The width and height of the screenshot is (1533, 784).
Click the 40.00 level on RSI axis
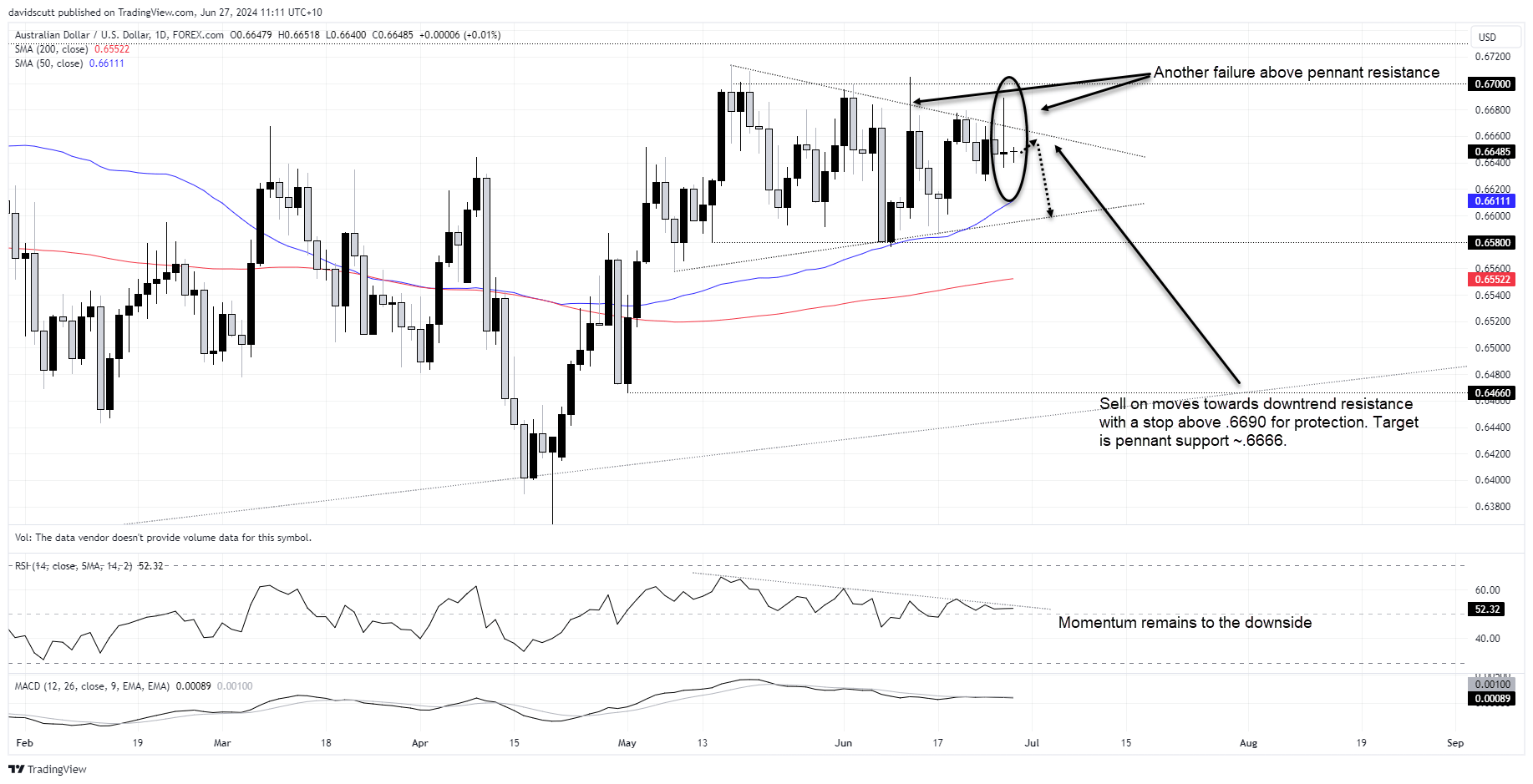pyautogui.click(x=1488, y=639)
